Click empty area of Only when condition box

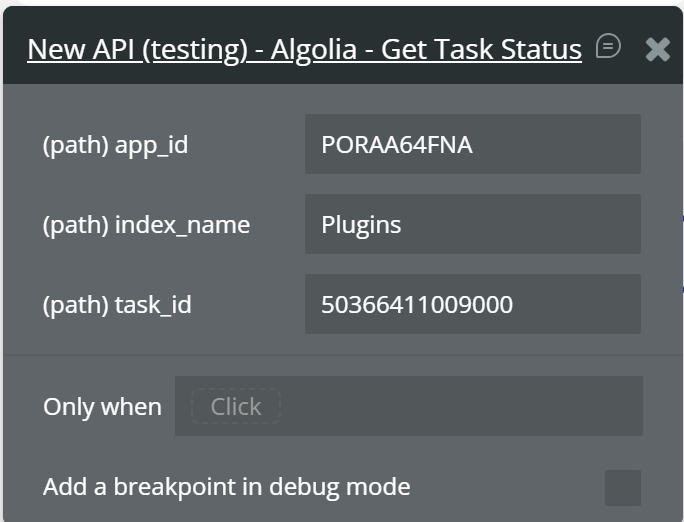(x=460, y=406)
